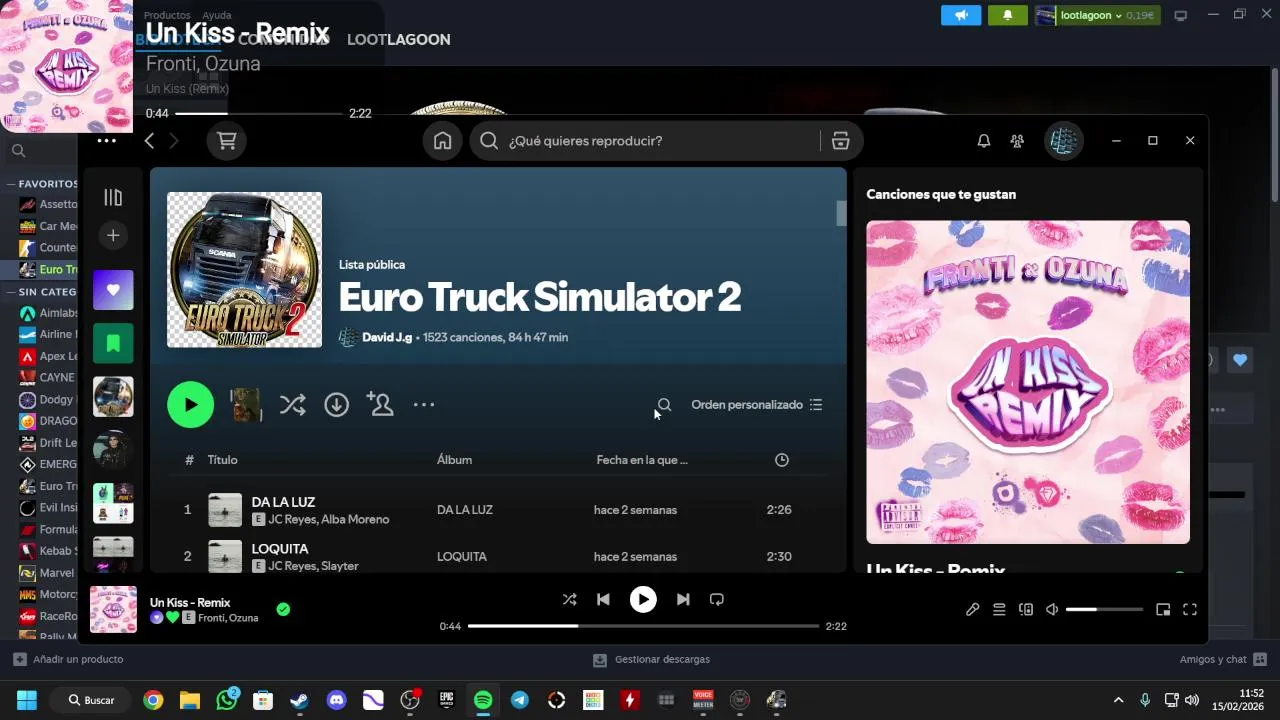Screen dimensions: 1280x720
Task: Open Gestionar descargas in Steam
Action: [651, 659]
